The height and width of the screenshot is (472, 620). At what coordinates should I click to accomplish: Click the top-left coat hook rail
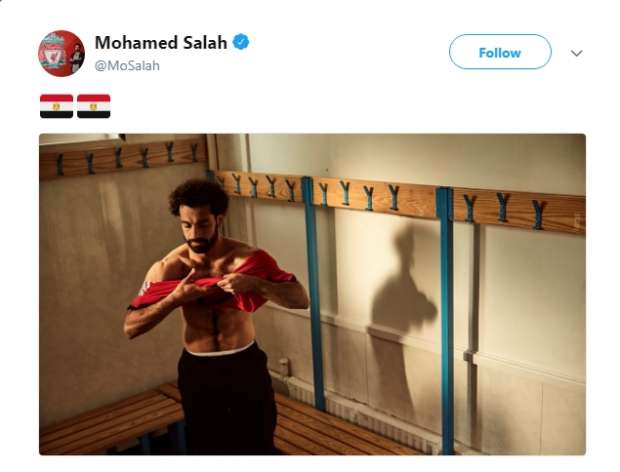coord(123,157)
